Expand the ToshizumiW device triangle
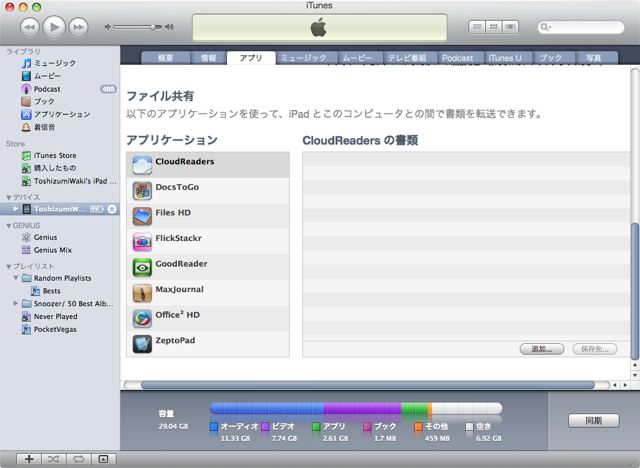 click(16, 209)
